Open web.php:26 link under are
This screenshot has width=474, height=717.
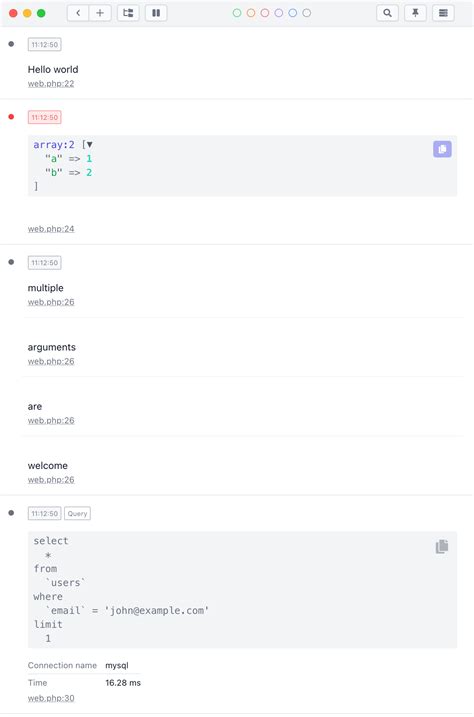51,421
